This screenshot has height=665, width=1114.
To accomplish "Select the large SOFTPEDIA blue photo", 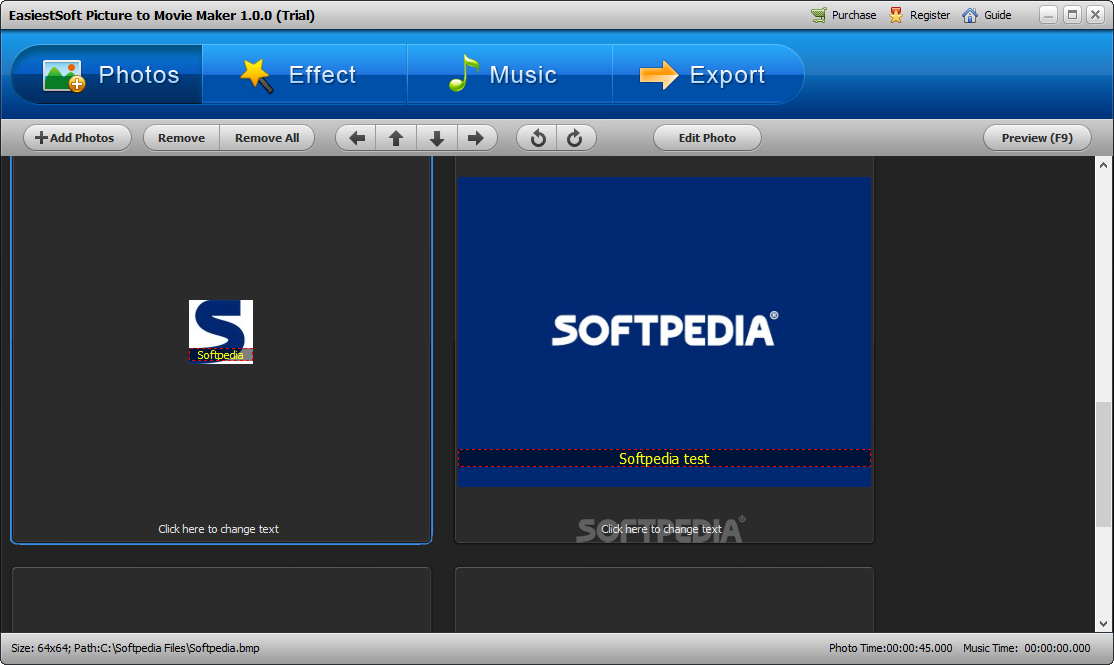I will pos(664,332).
